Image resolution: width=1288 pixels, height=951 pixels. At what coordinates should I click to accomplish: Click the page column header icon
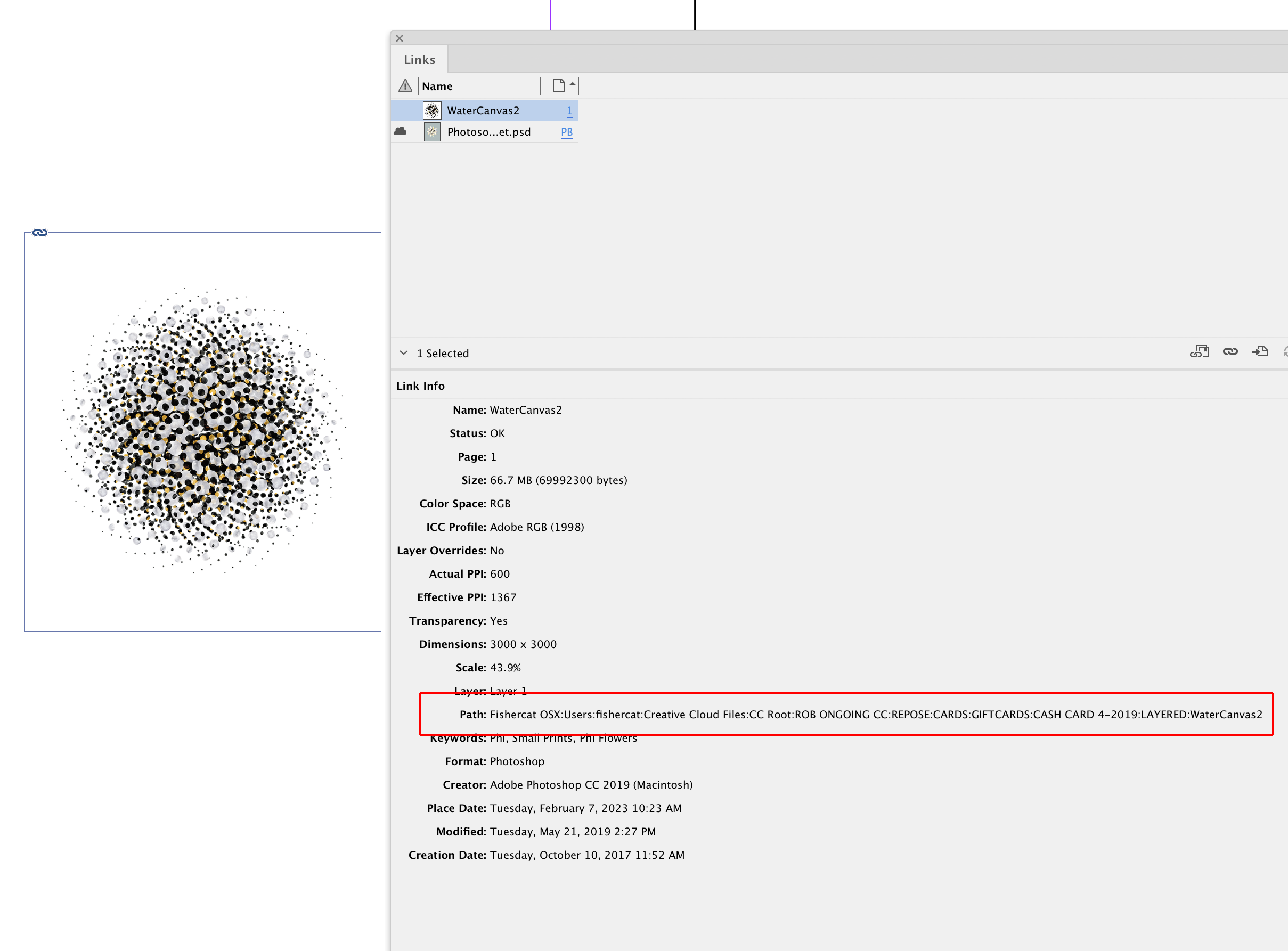[x=558, y=85]
